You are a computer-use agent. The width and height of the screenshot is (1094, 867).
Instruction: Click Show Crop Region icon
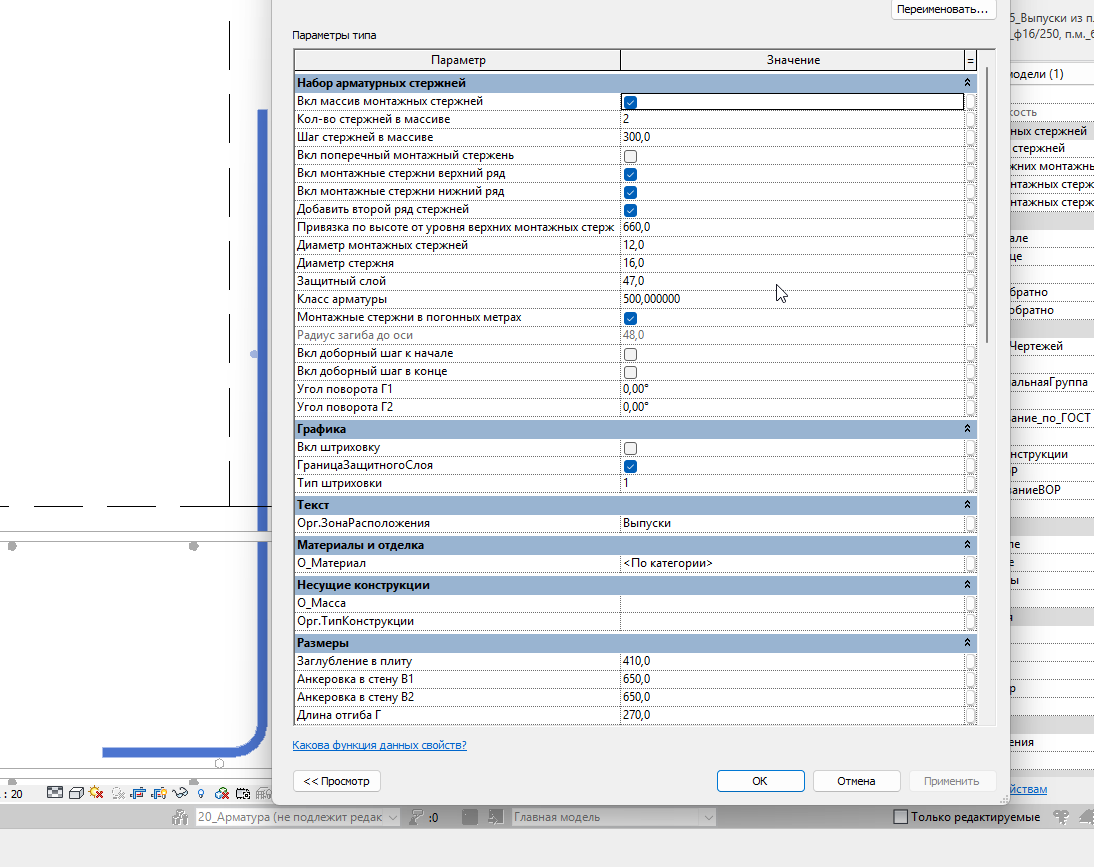[159, 793]
